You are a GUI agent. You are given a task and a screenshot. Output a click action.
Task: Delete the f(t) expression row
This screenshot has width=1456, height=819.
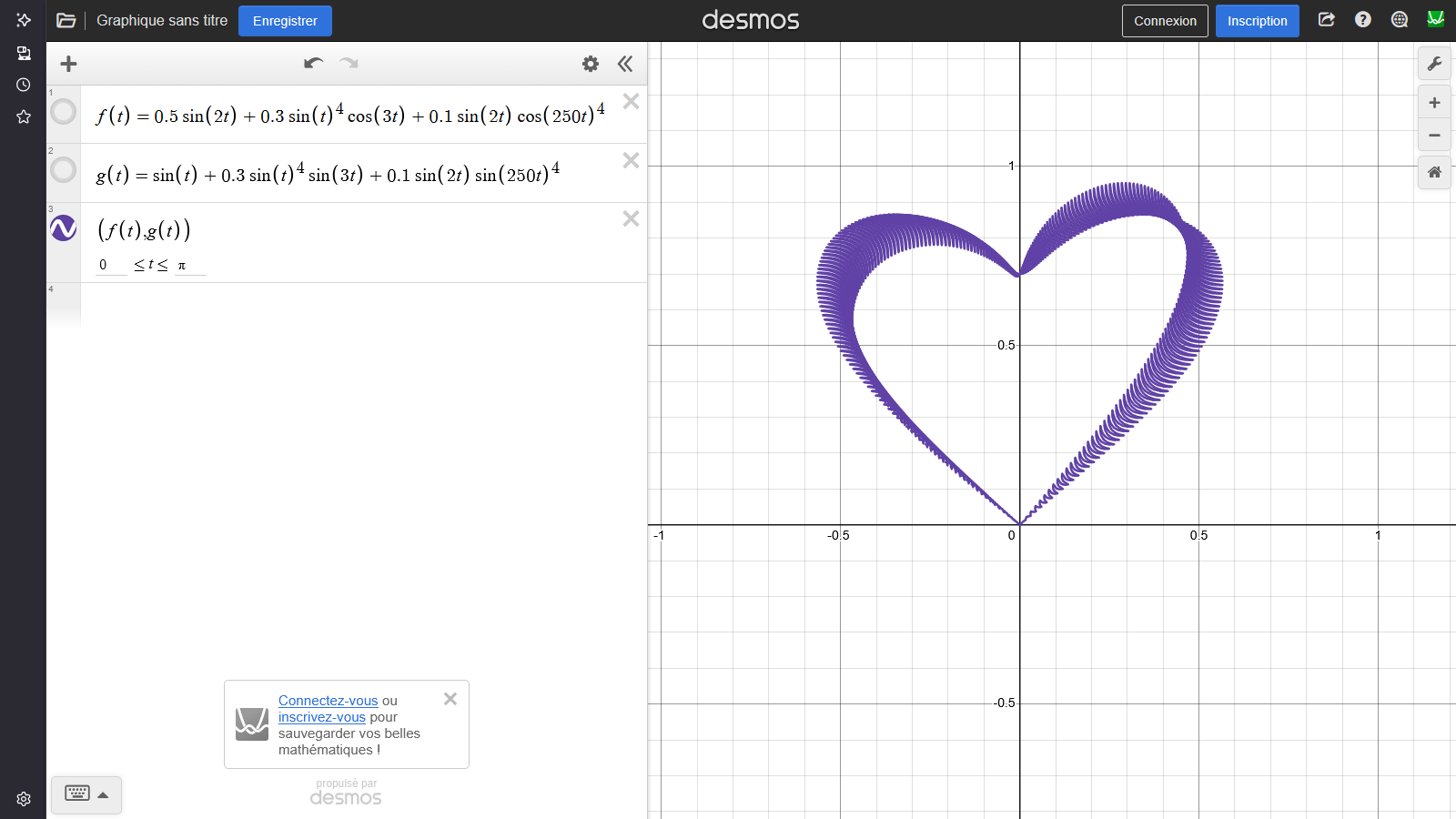click(631, 101)
